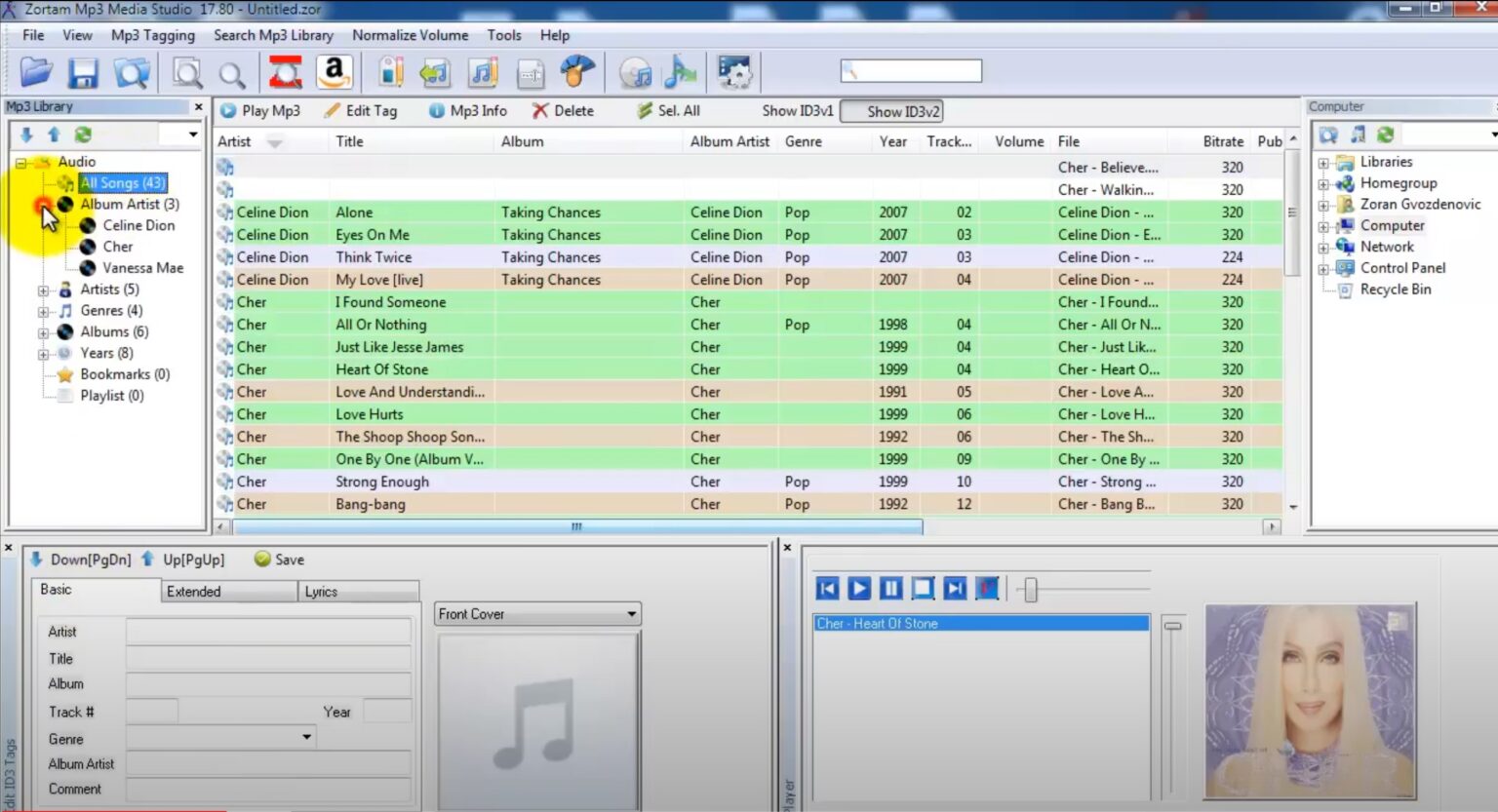Expand the Years (8) node
This screenshot has width=1498, height=812.
click(x=43, y=355)
